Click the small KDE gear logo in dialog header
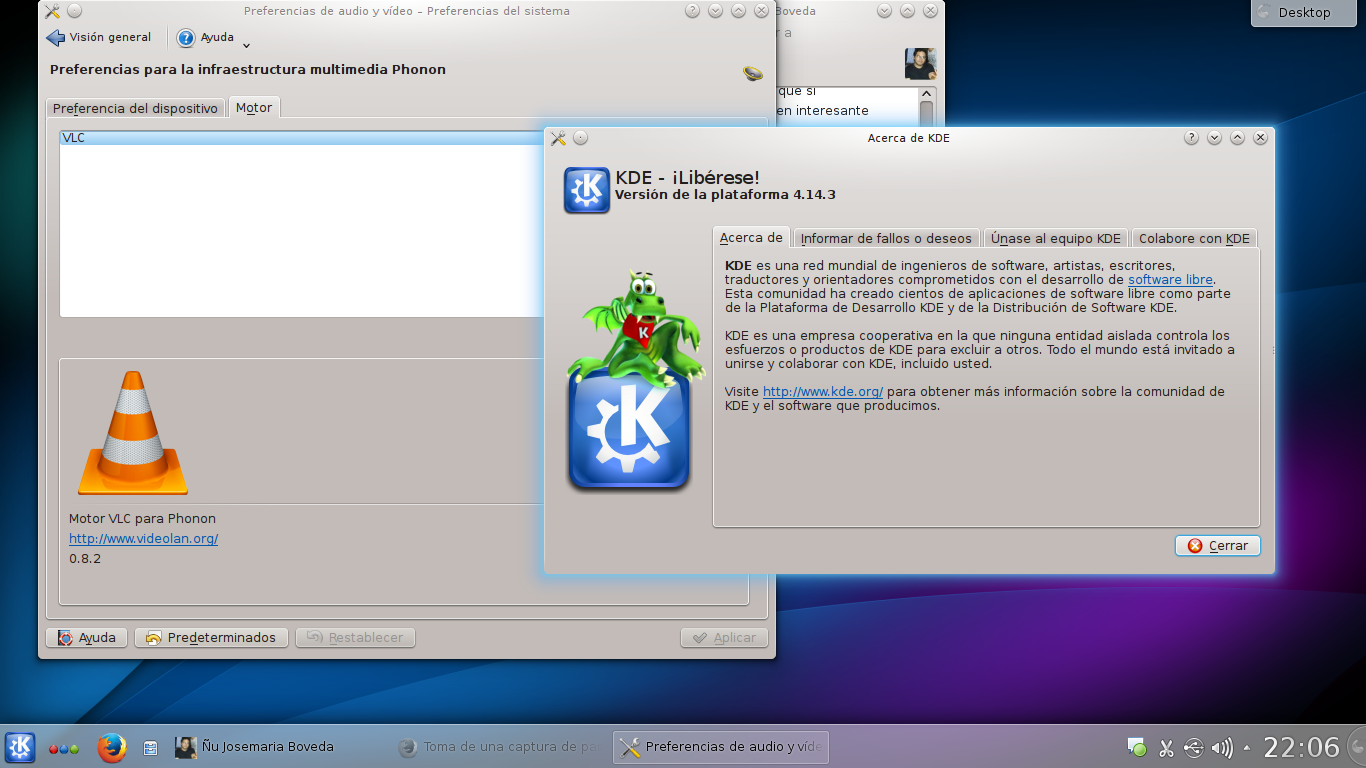Viewport: 1366px width, 768px height. pyautogui.click(x=587, y=190)
